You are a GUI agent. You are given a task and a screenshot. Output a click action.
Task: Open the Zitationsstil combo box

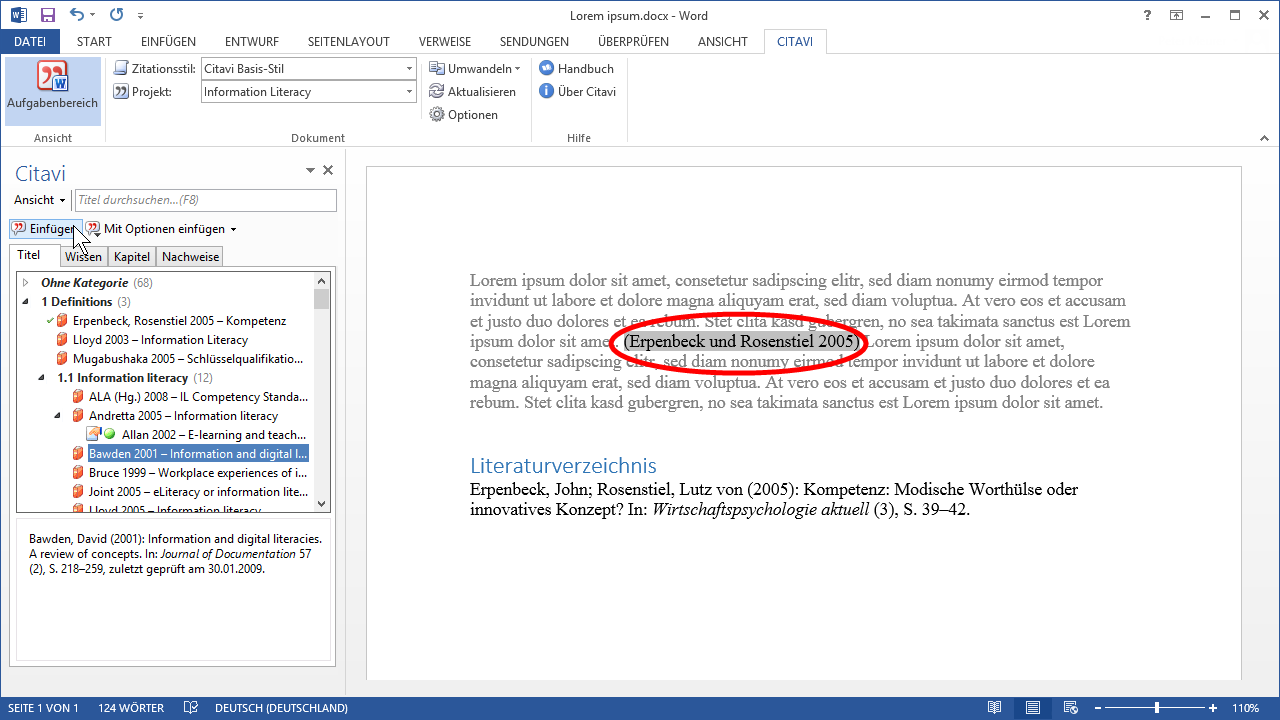pyautogui.click(x=309, y=68)
